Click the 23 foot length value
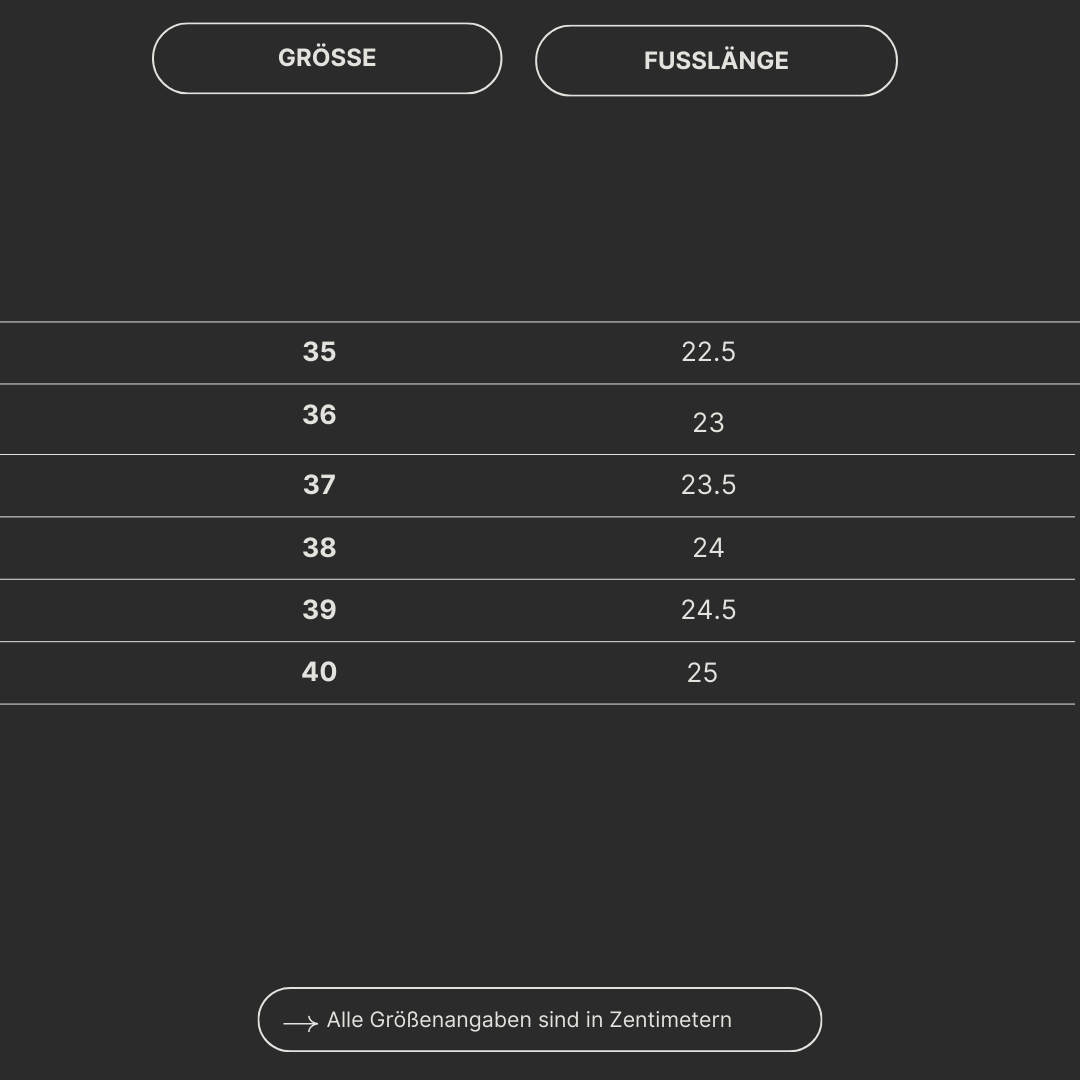1080x1080 pixels. tap(708, 423)
